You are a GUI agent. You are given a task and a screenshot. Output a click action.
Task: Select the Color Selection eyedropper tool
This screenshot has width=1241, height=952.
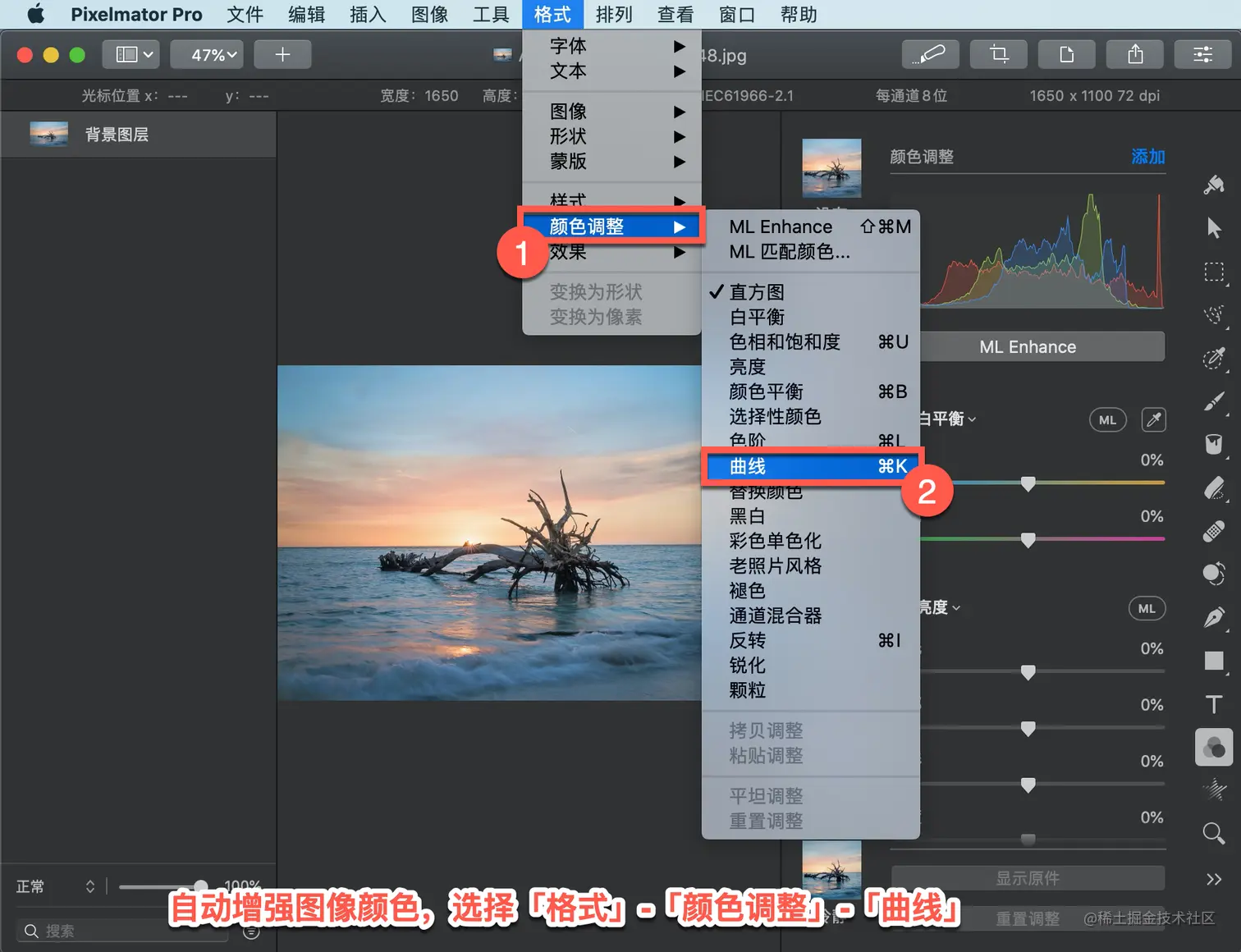pyautogui.click(x=1214, y=358)
